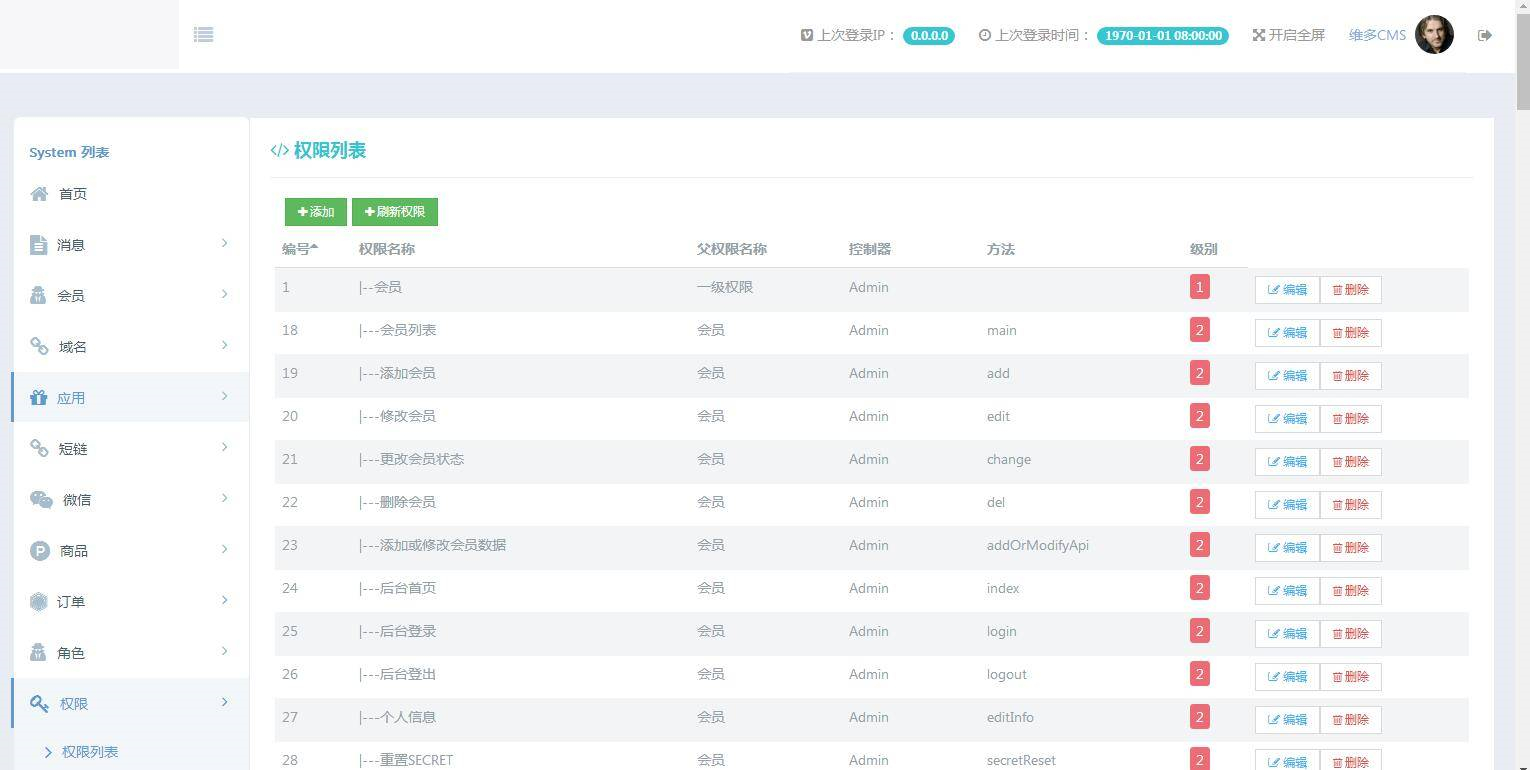
Task: Sort by the 编号 column header
Action: (297, 249)
